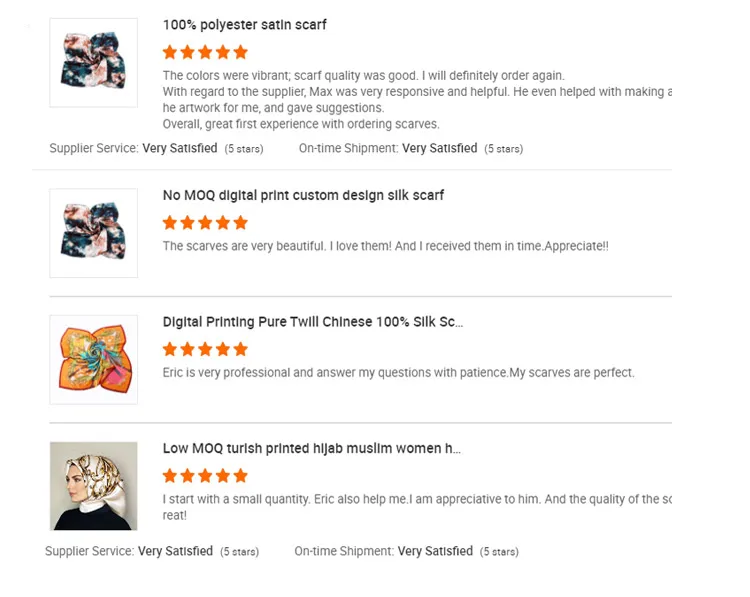Click the turish hijab review star rating
Viewport: 750px width, 597px height.
205,476
